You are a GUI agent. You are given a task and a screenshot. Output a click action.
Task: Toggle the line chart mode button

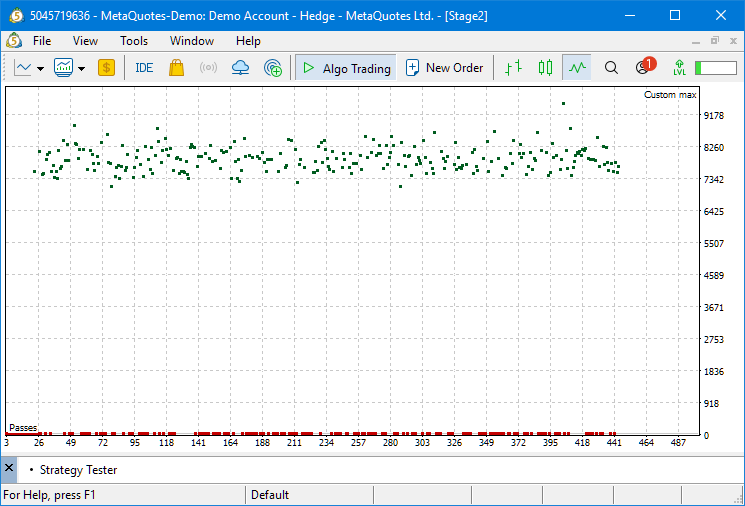tap(577, 68)
